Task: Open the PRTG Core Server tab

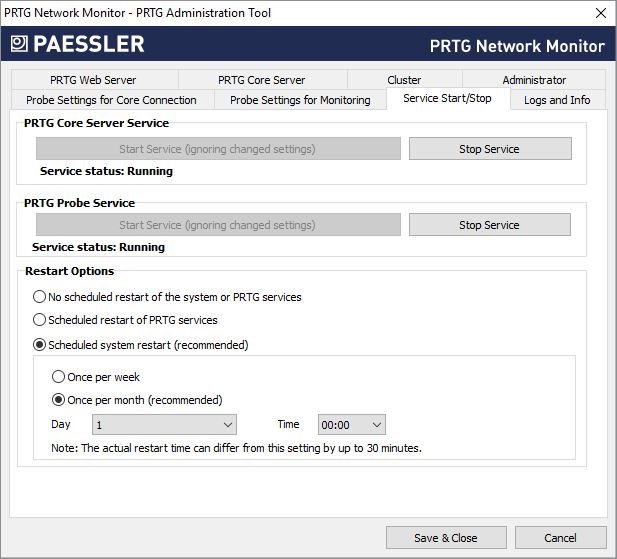Action: [262, 80]
